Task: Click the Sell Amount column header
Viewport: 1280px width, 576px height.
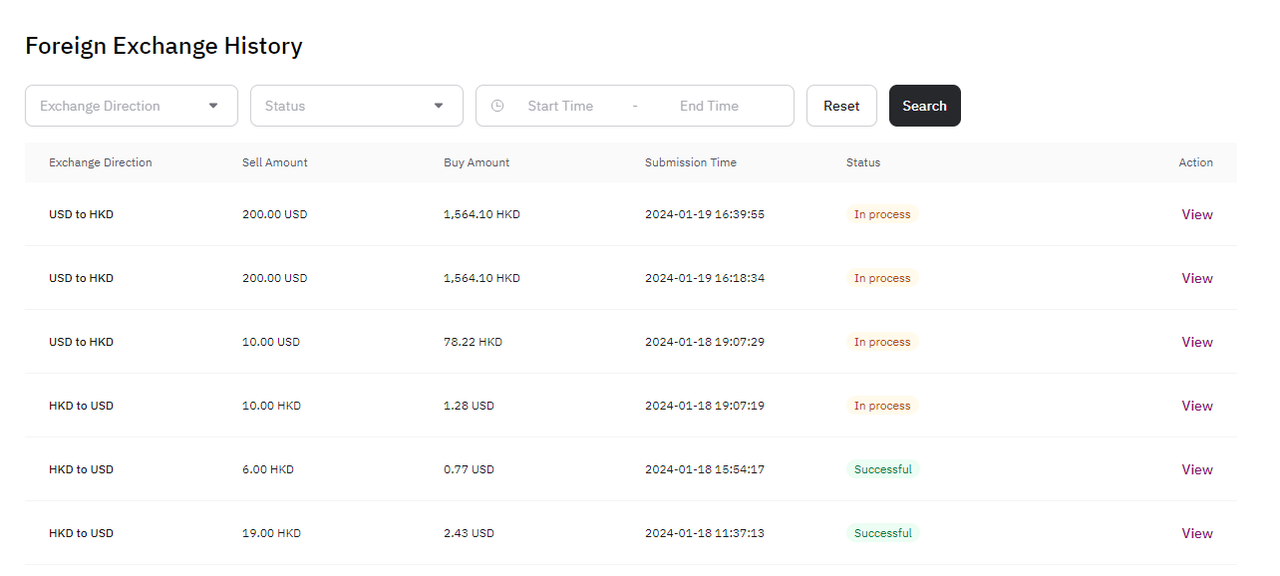Action: point(275,162)
